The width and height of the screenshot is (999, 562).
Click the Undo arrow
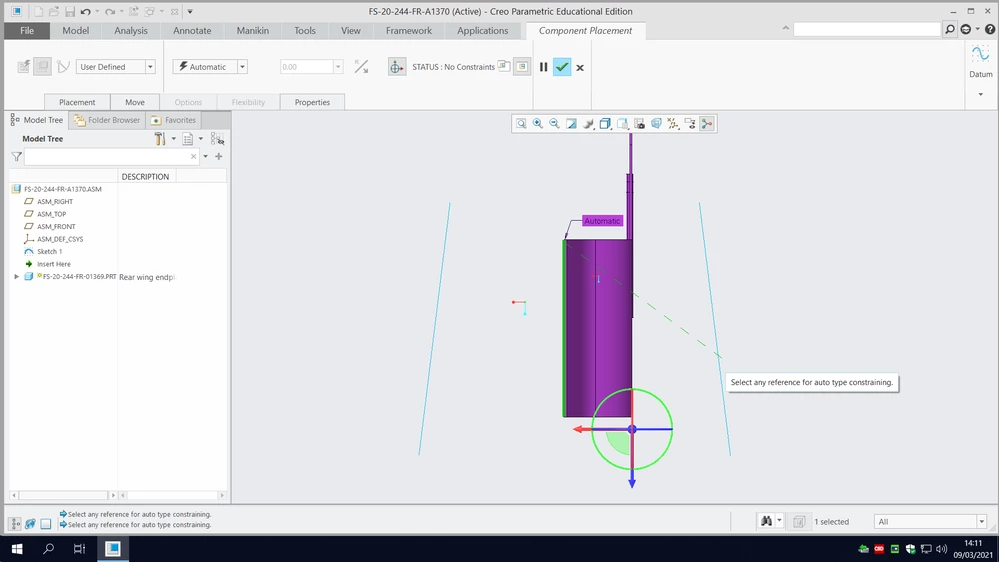[85, 11]
